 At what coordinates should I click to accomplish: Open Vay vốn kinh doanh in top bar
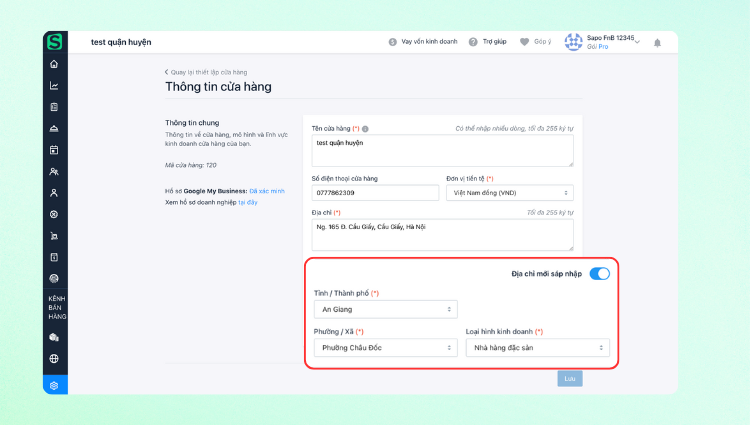tap(422, 42)
